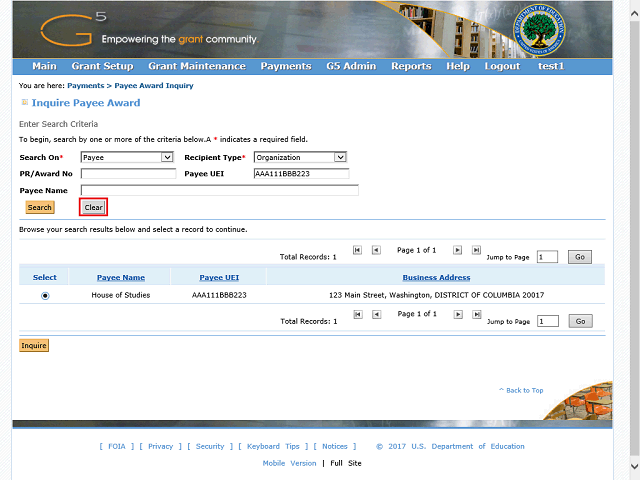Go to next page in top pager
640x480 pixels.
coord(458,250)
